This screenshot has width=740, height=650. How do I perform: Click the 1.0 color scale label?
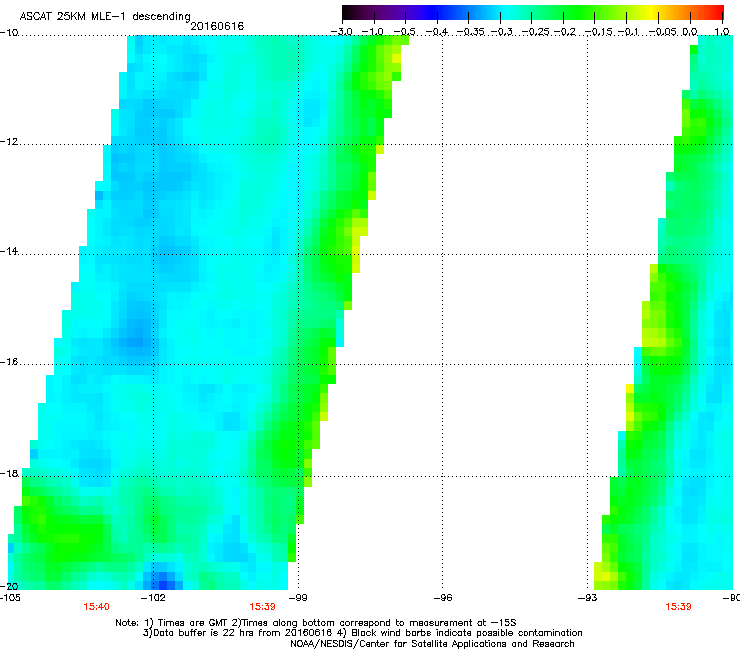pos(722,32)
